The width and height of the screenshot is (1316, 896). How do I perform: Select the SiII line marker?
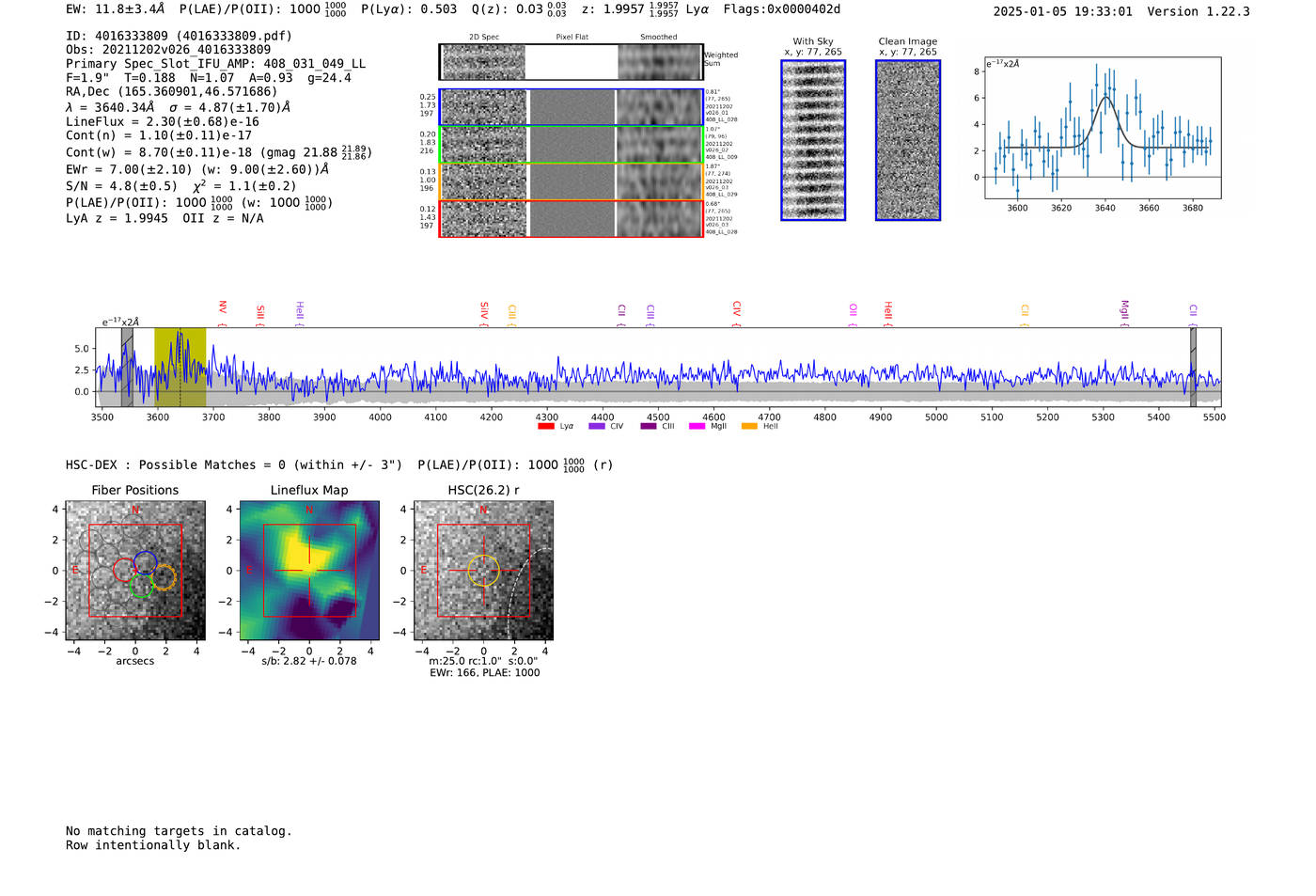pyautogui.click(x=260, y=314)
